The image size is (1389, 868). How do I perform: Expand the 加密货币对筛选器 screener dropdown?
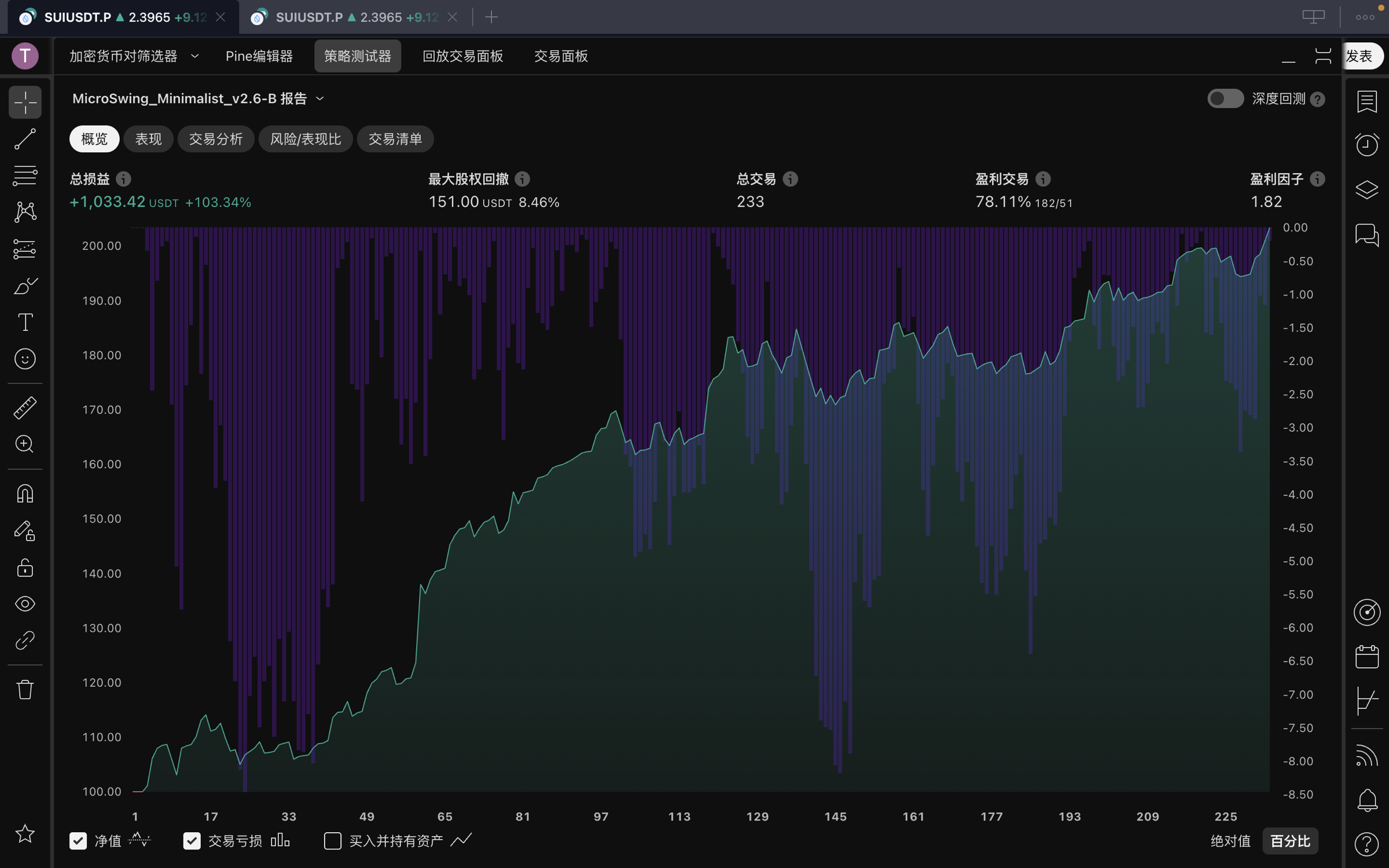195,56
